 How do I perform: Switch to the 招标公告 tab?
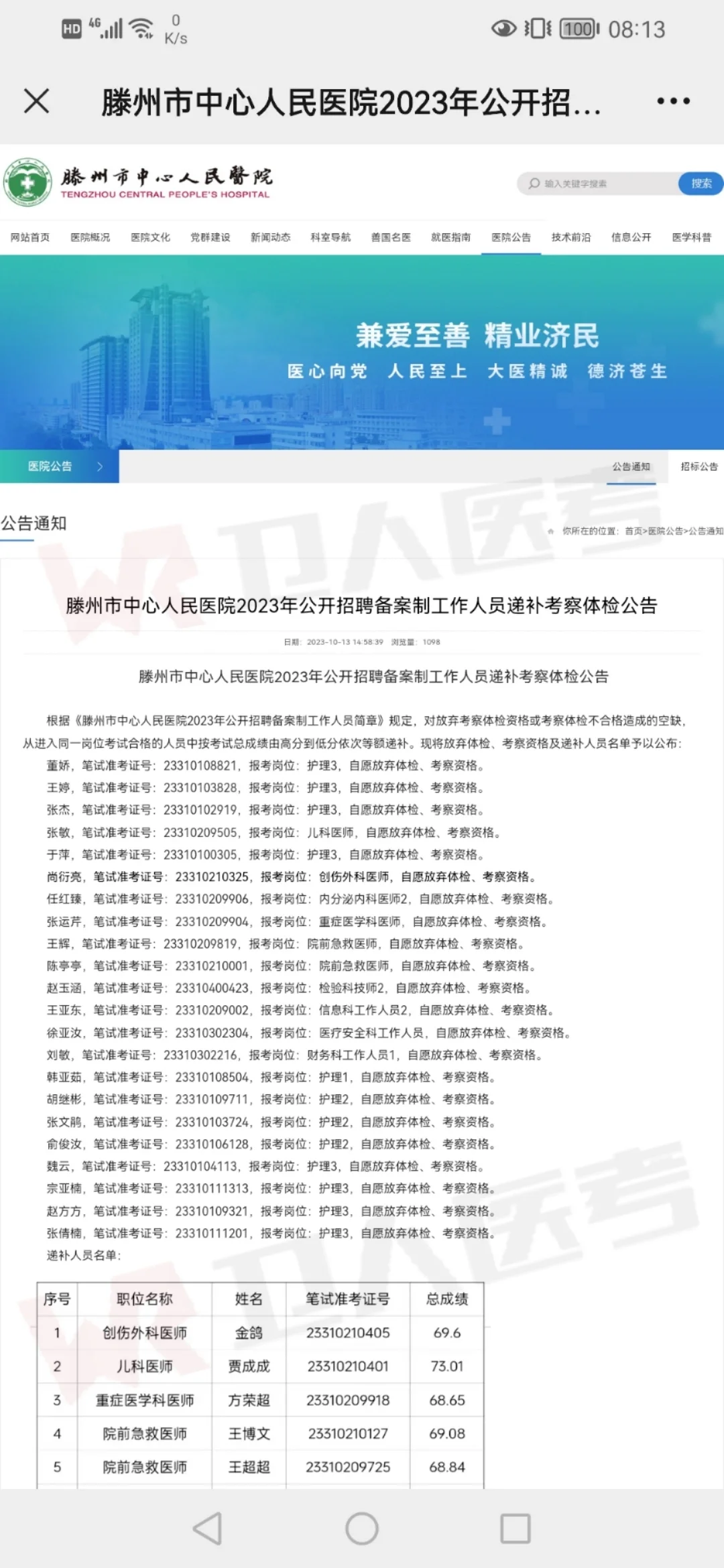point(699,466)
